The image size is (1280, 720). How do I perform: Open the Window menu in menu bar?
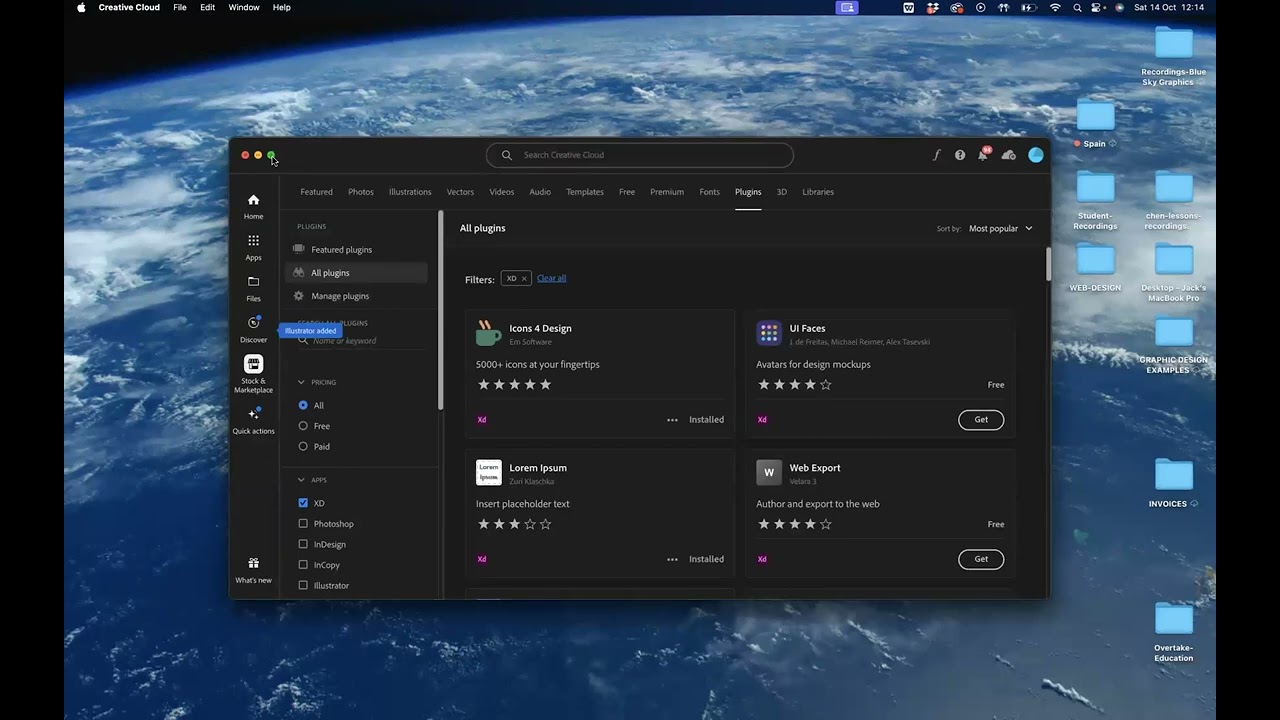(244, 7)
